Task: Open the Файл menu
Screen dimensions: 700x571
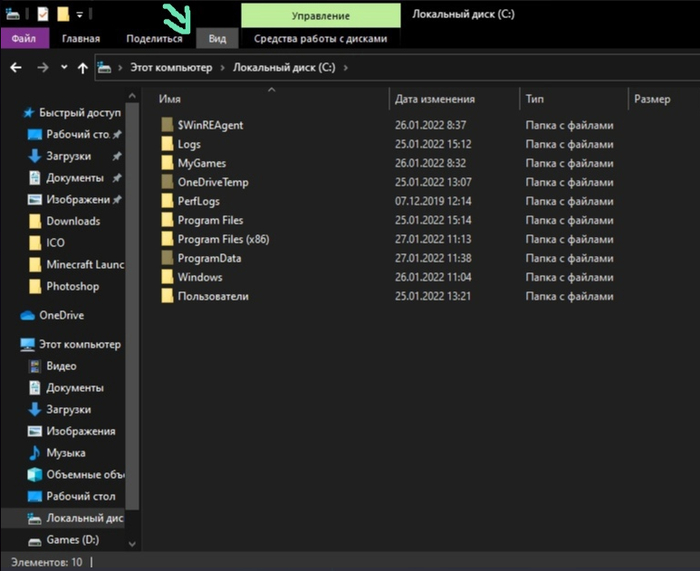Action: (x=25, y=39)
